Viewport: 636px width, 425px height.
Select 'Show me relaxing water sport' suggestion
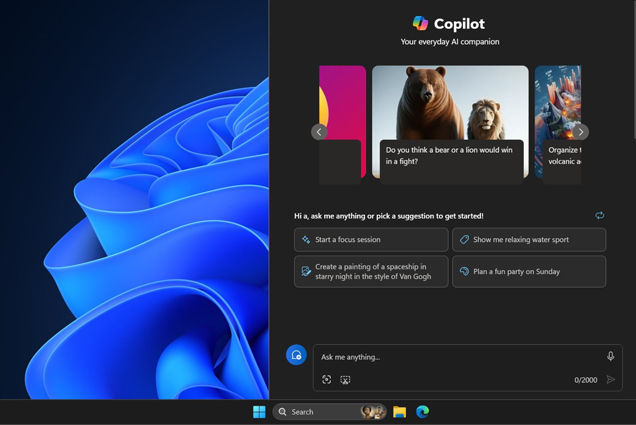pyautogui.click(x=528, y=240)
